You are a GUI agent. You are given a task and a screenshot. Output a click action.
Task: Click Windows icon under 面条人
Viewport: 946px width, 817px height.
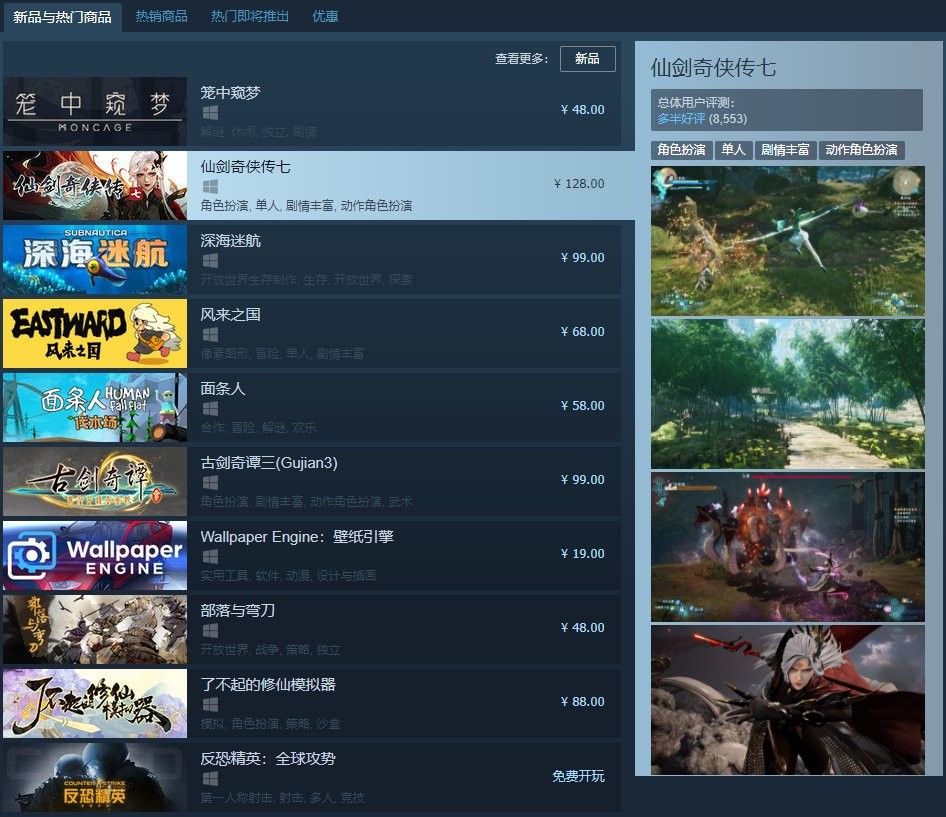pos(210,408)
